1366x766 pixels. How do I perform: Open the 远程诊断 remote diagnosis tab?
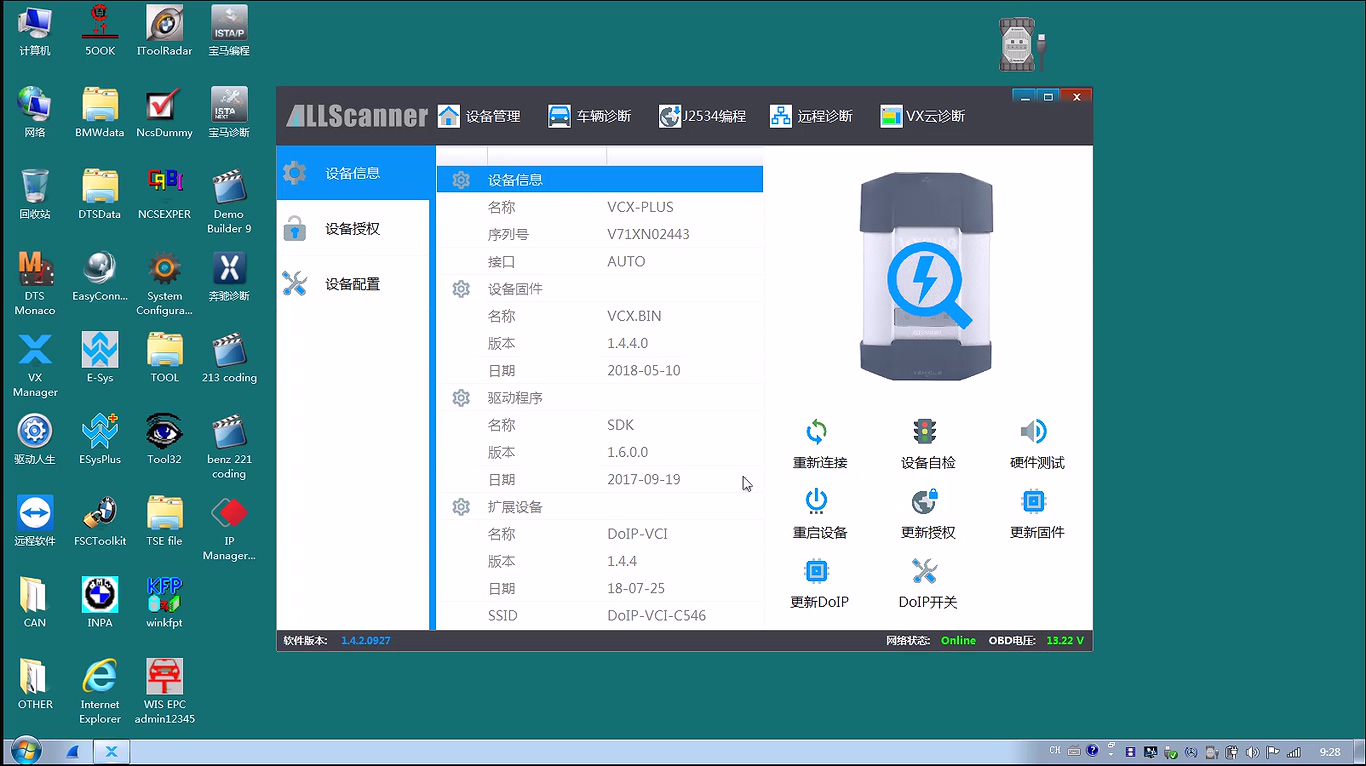coord(811,116)
